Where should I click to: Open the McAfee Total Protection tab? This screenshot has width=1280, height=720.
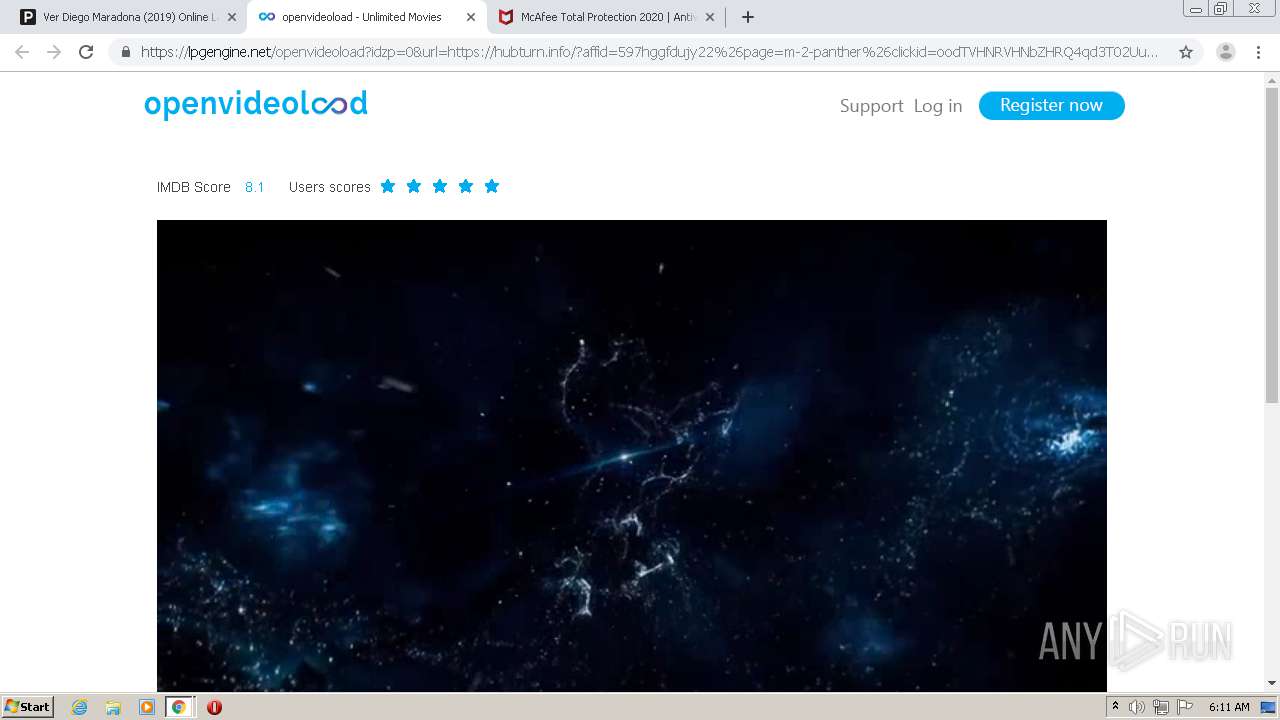click(x=605, y=17)
